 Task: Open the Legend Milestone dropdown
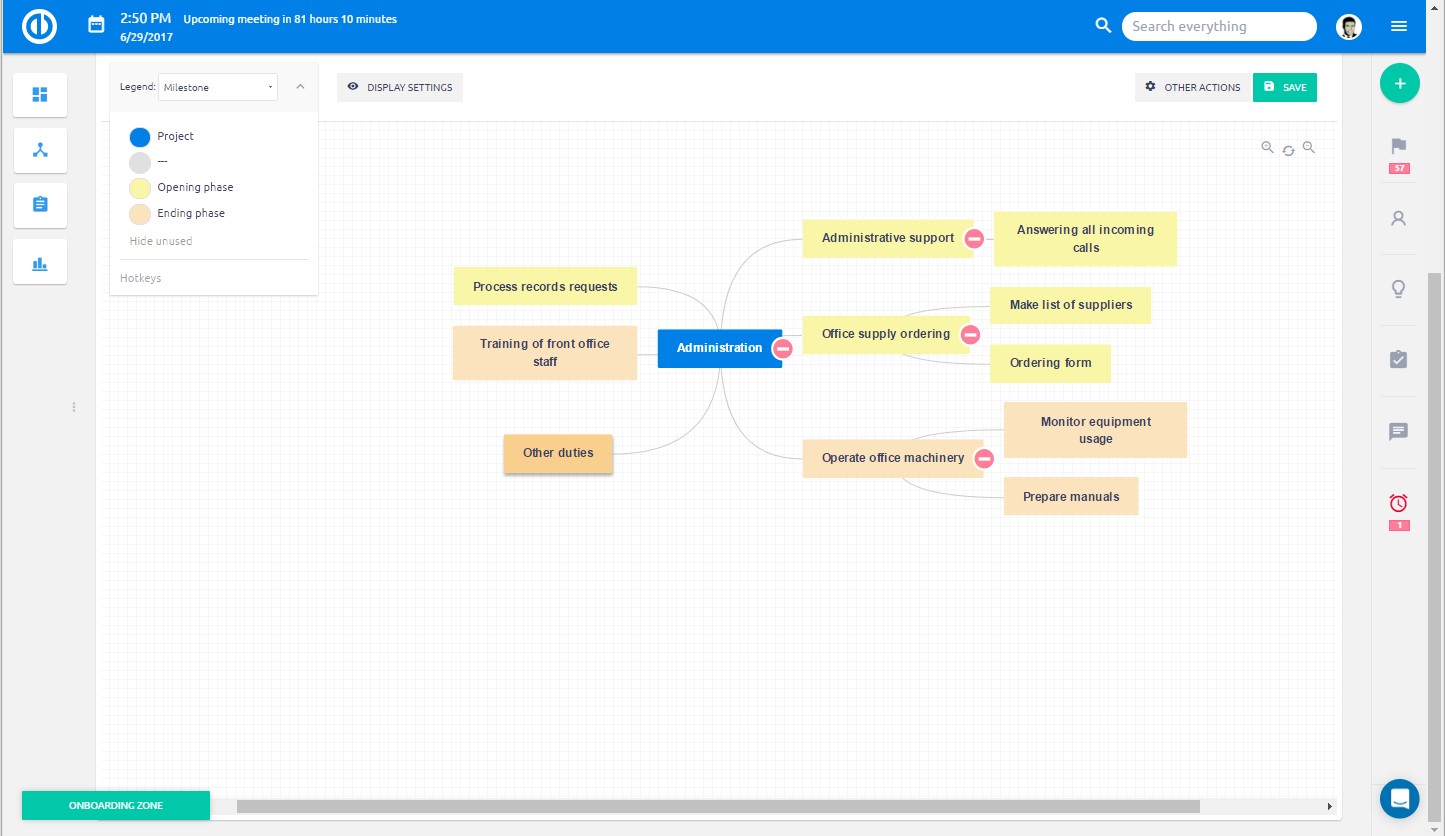pyautogui.click(x=218, y=87)
